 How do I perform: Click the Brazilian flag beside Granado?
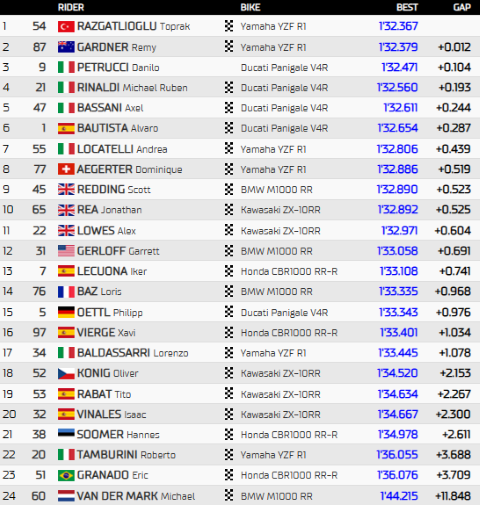click(66, 475)
